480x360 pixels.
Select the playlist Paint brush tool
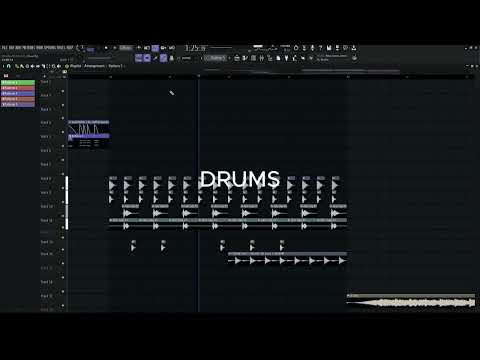[22, 66]
